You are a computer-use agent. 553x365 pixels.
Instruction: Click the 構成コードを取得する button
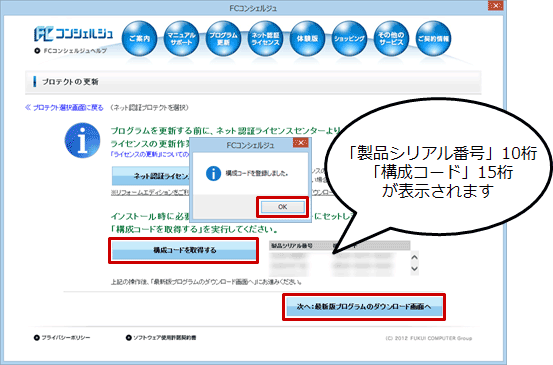pyautogui.click(x=184, y=250)
